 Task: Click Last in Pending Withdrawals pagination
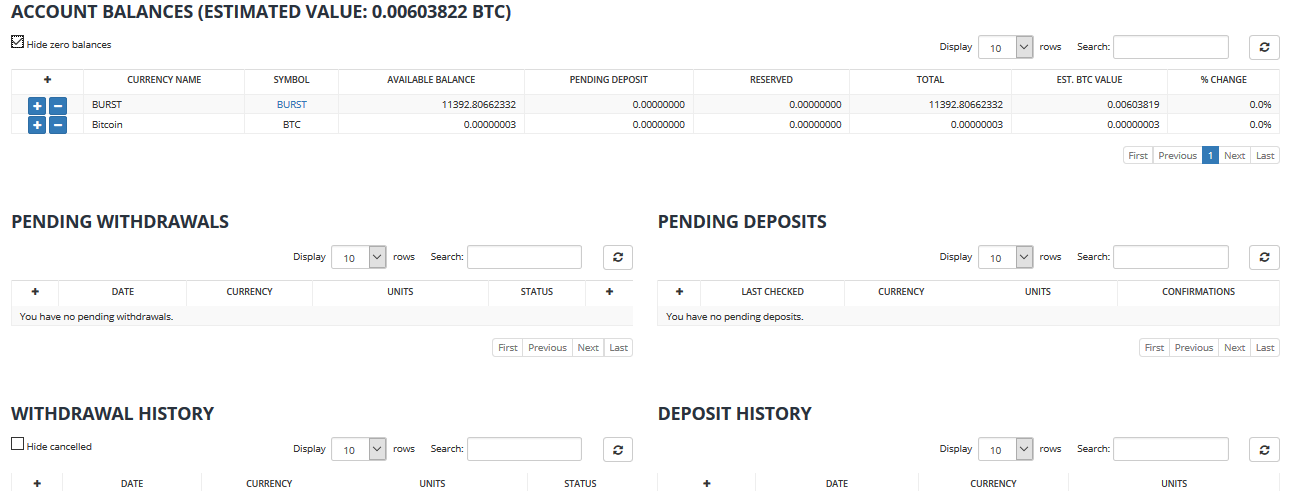[x=619, y=348]
